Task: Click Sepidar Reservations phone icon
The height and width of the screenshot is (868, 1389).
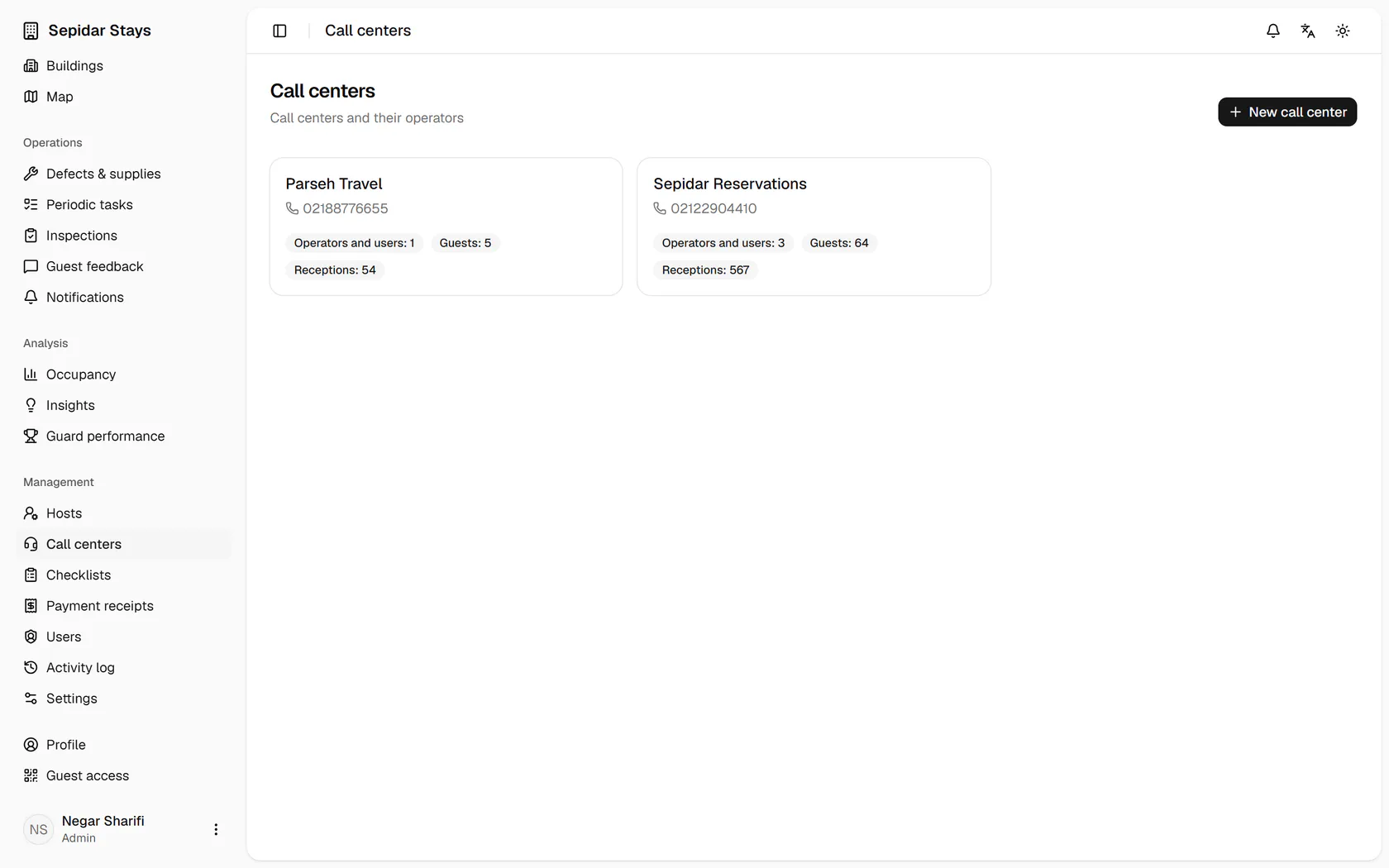Action: 660,208
